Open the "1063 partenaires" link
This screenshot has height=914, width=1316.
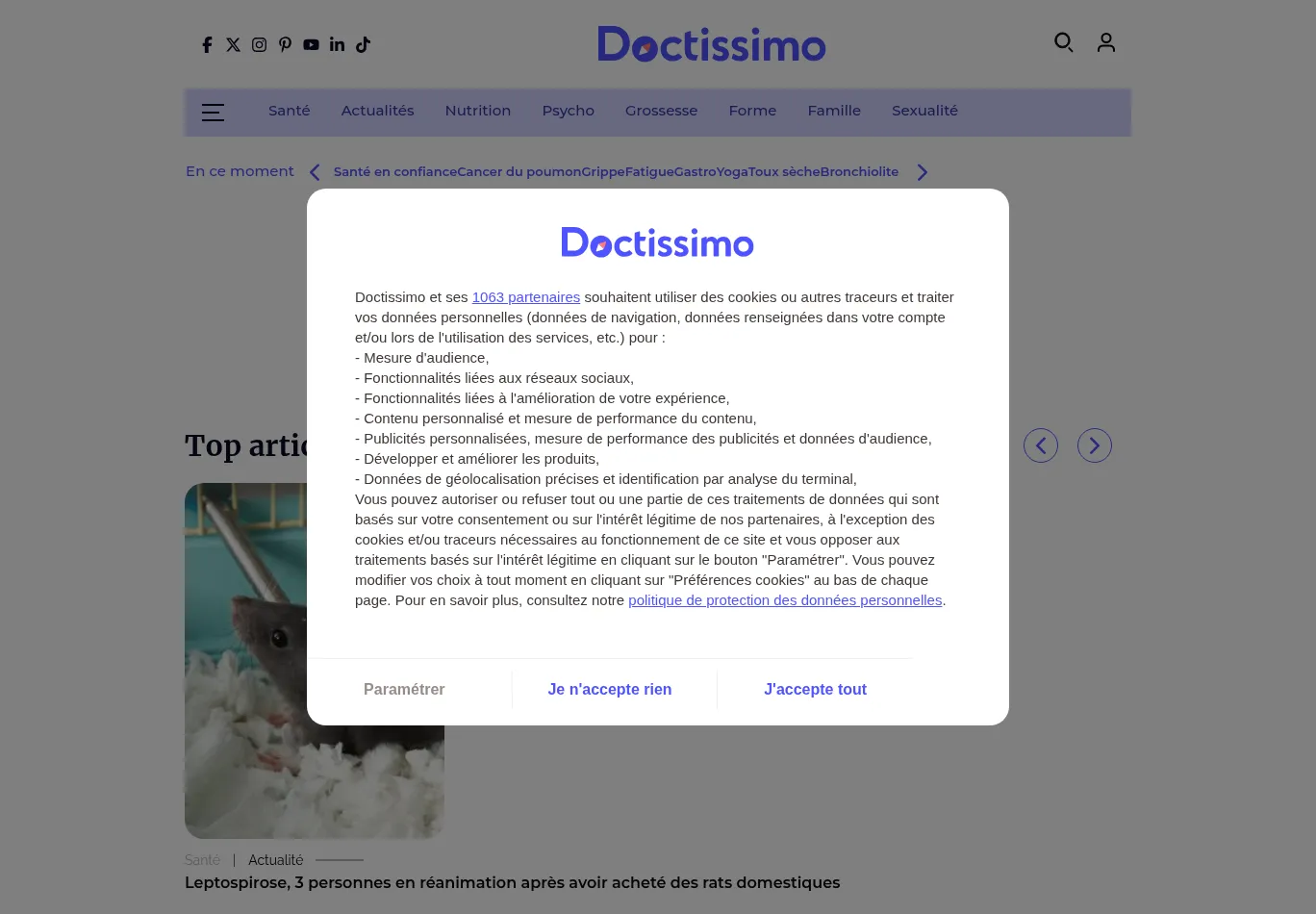(x=525, y=297)
